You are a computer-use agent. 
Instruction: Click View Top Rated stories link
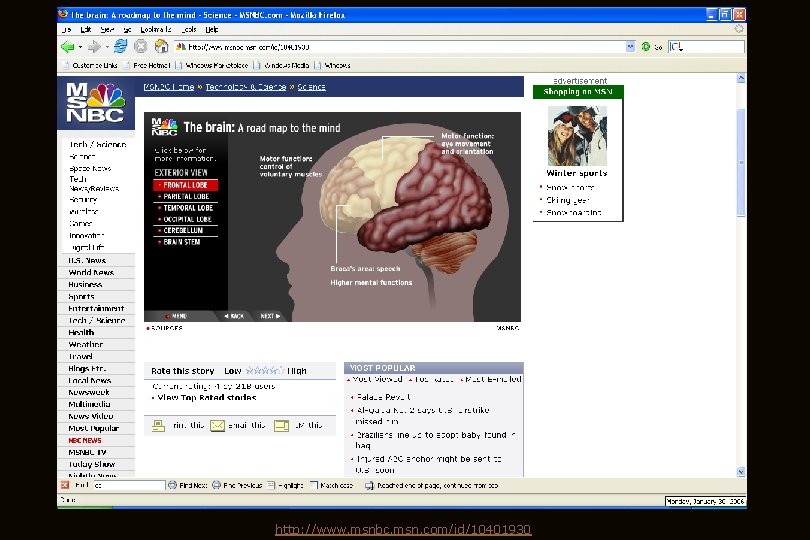(x=207, y=397)
